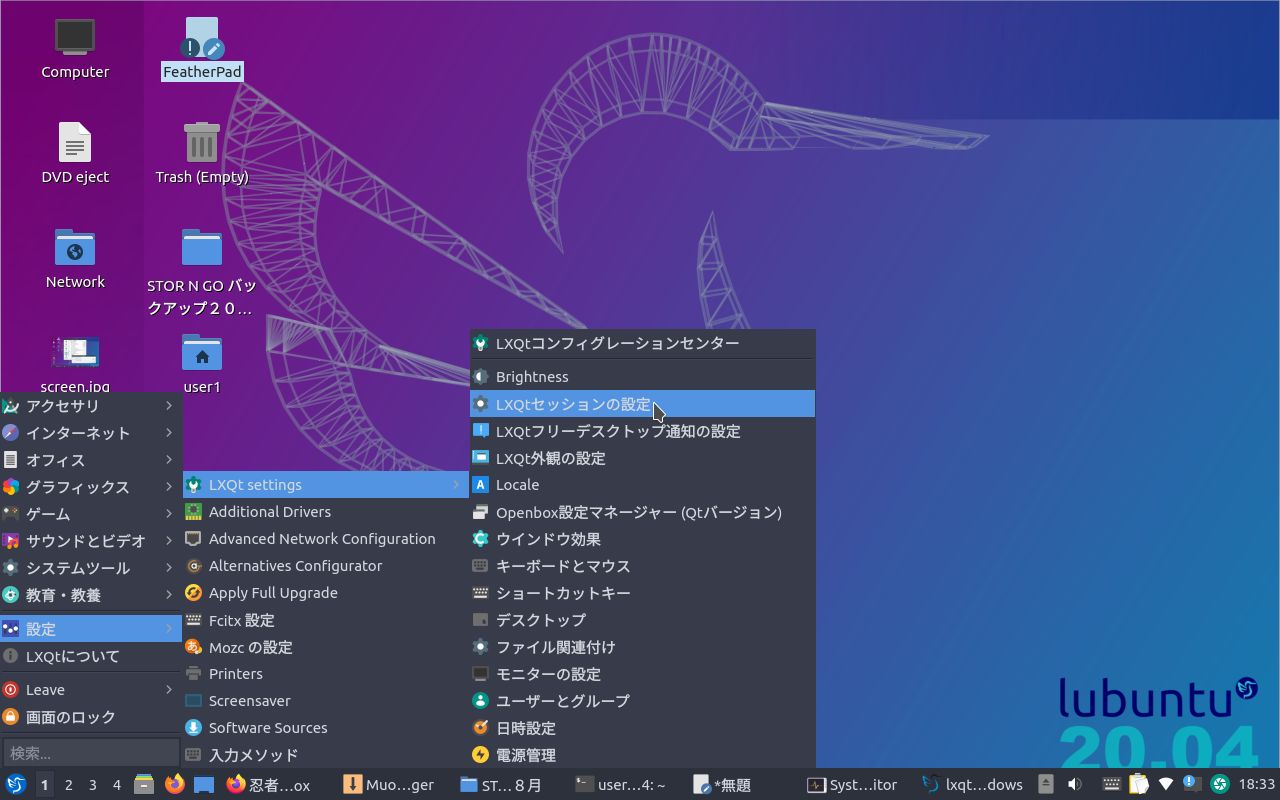Open ウインドウ効果 settings
The image size is (1280, 800).
coord(643,539)
